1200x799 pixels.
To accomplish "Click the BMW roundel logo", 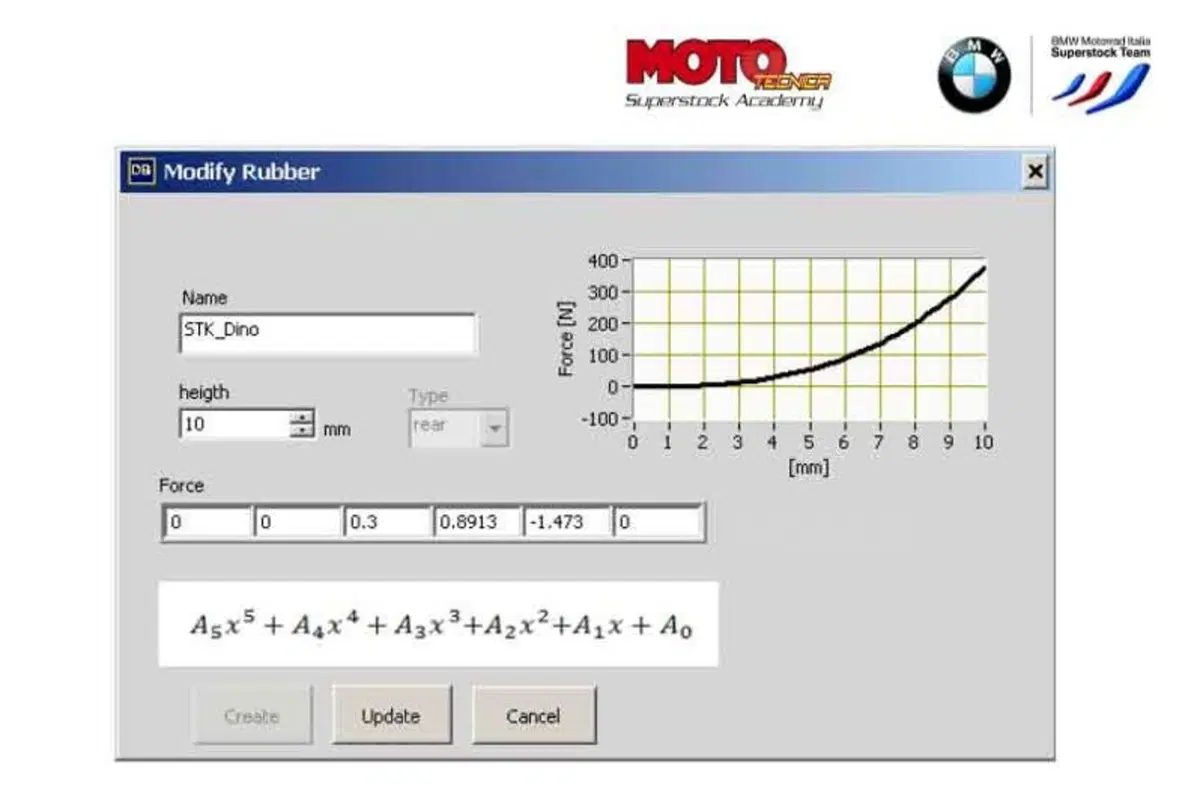I will point(973,74).
